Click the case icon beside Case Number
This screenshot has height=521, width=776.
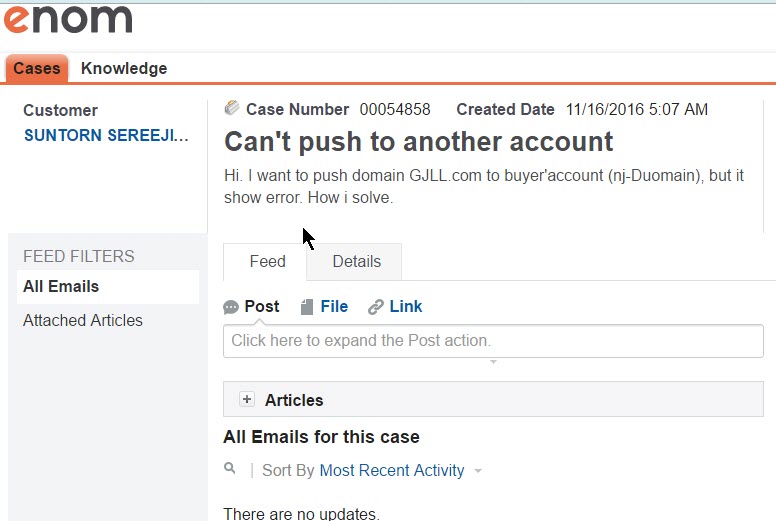point(232,109)
